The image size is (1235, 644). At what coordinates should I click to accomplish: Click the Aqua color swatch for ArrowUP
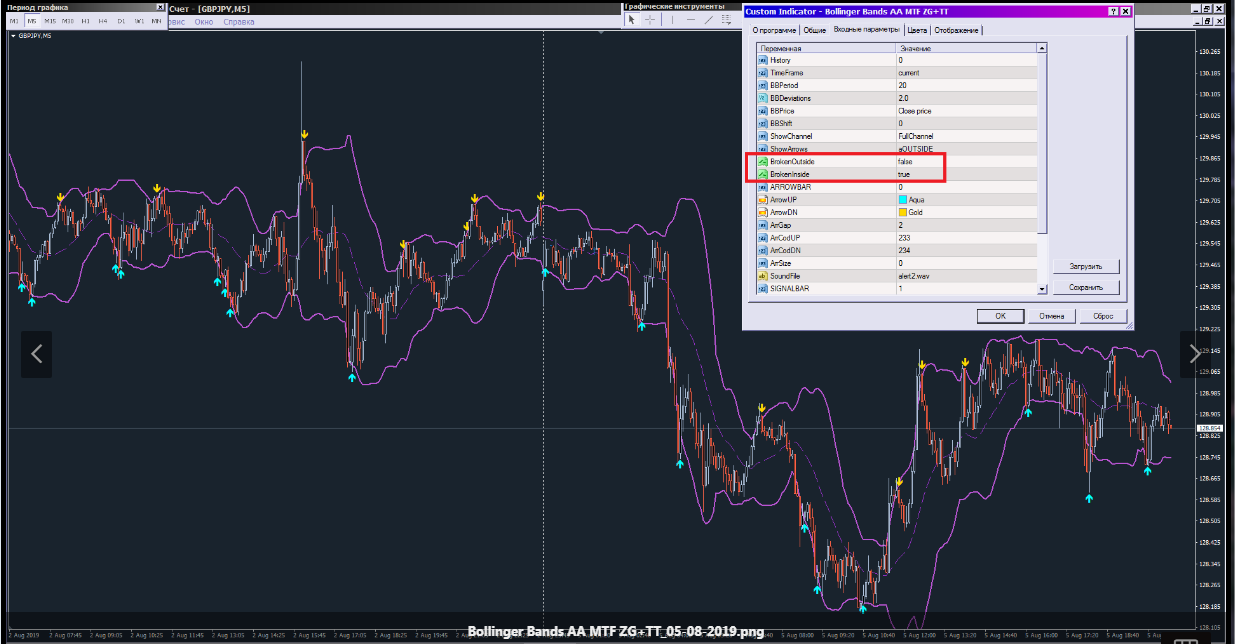(x=903, y=200)
